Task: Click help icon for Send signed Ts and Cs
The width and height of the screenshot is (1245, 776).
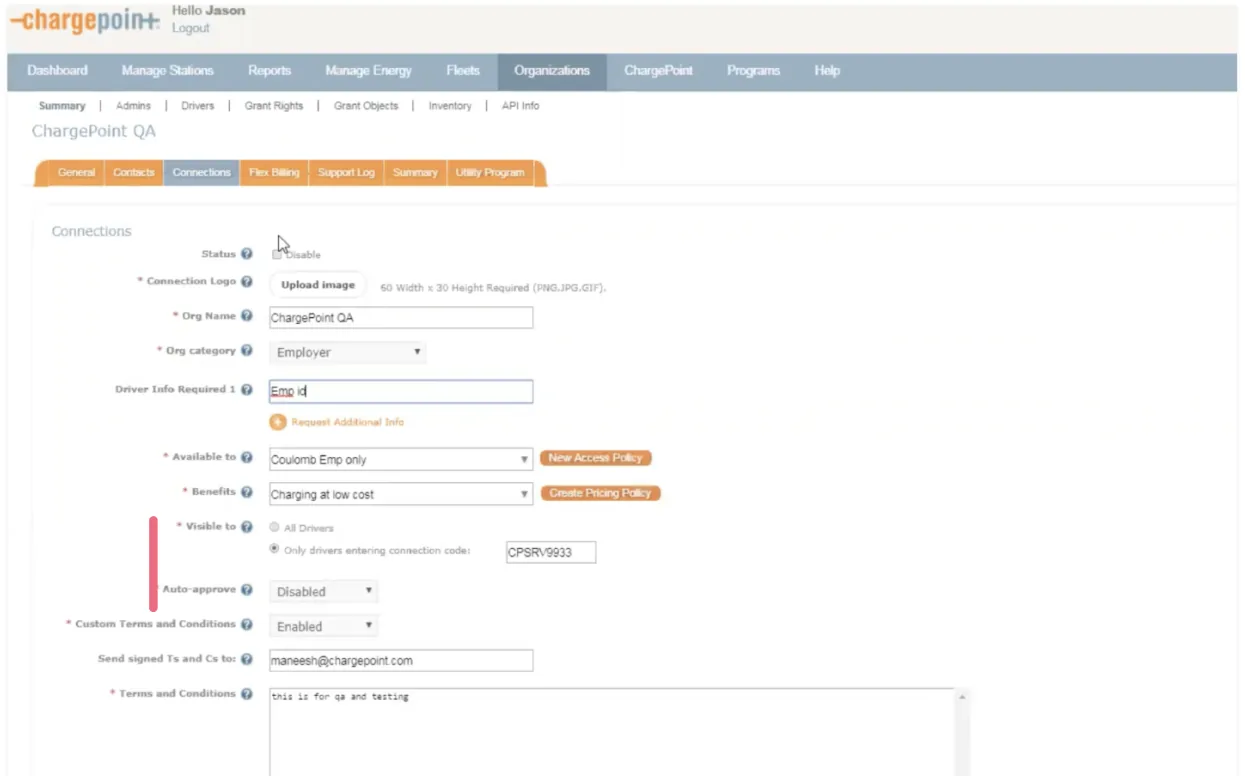Action: (246, 659)
